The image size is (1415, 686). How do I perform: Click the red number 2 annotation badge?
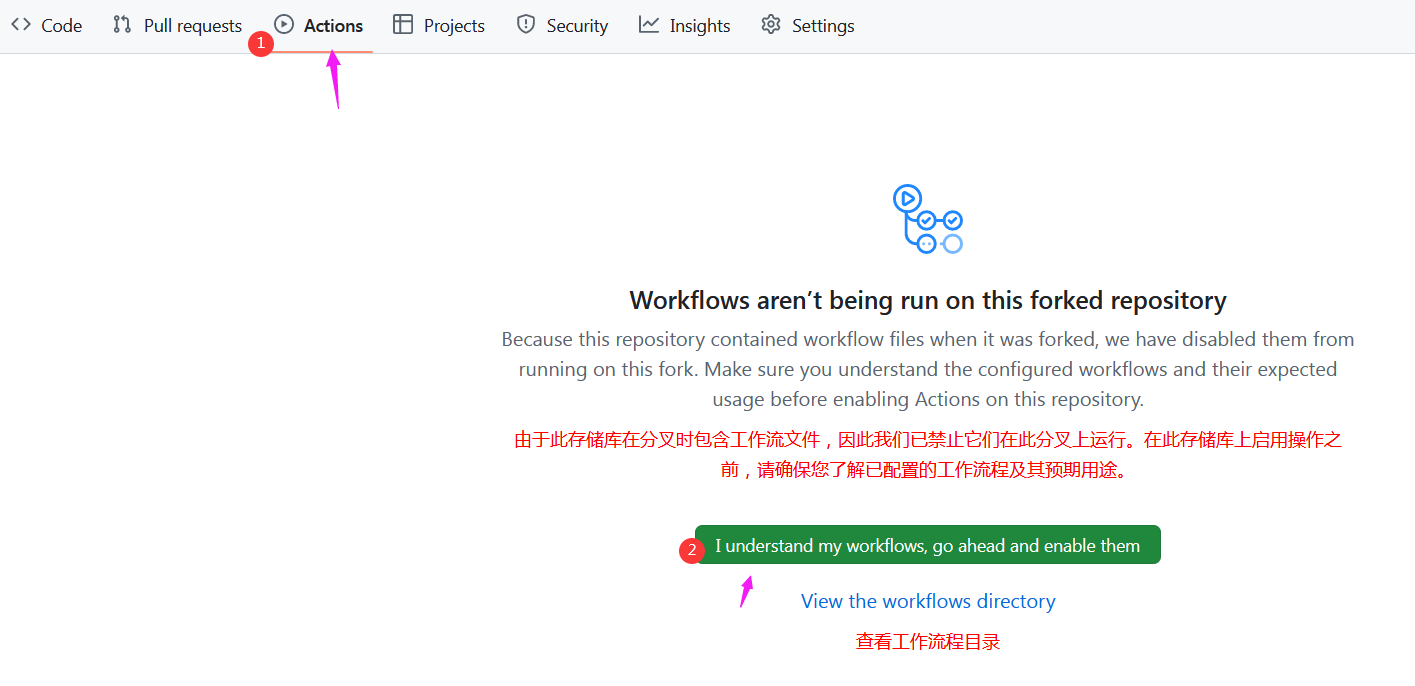(692, 551)
